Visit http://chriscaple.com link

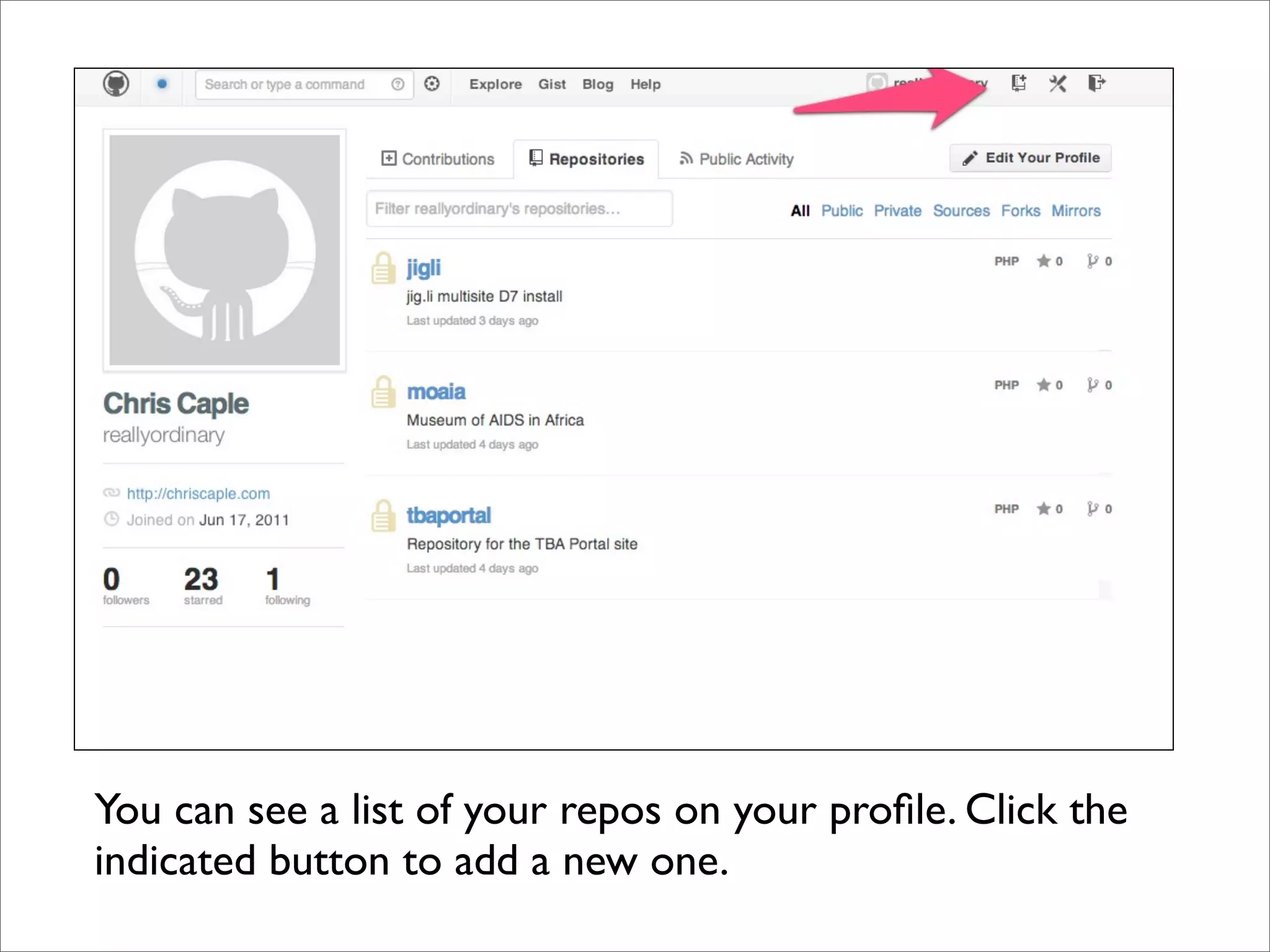click(x=198, y=493)
